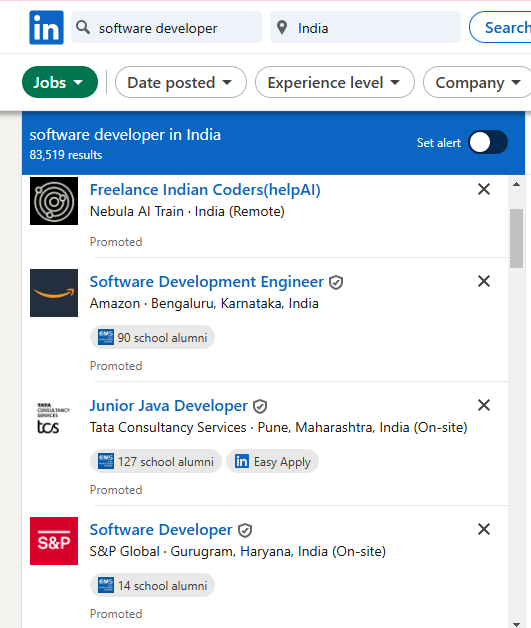Expand the Company filter
Image resolution: width=531 pixels, height=628 pixels.
[477, 83]
